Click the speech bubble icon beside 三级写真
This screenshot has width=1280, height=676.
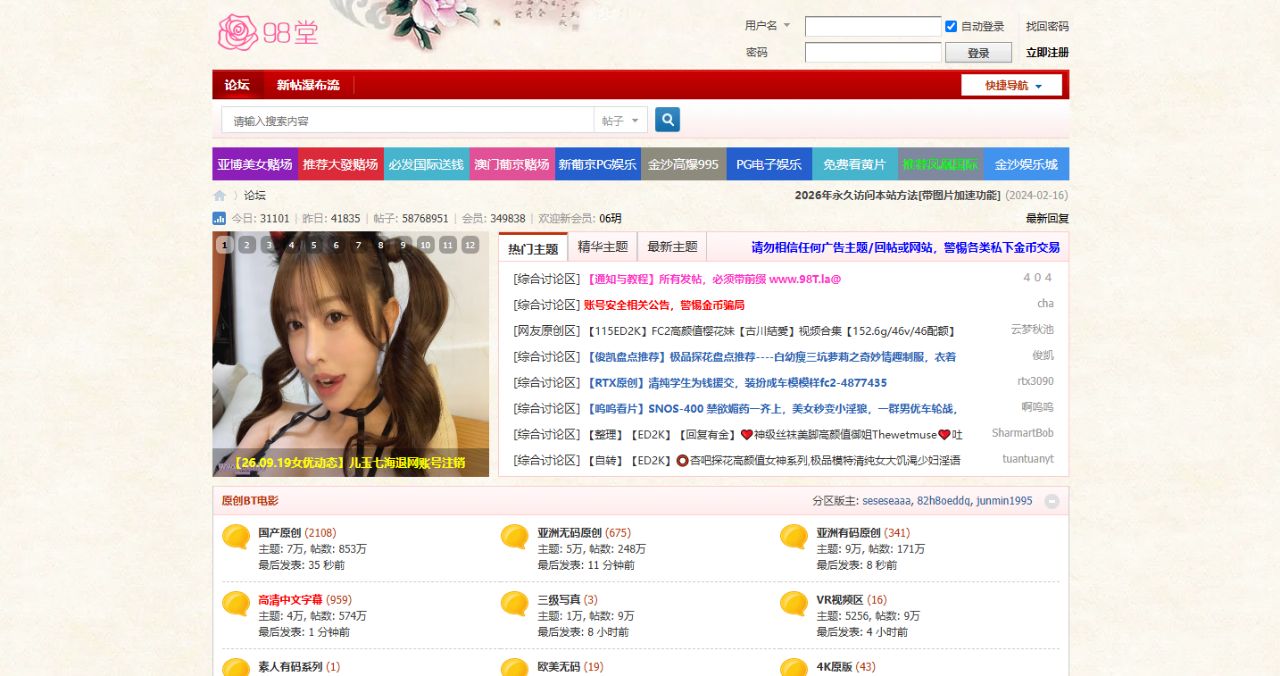(x=515, y=604)
